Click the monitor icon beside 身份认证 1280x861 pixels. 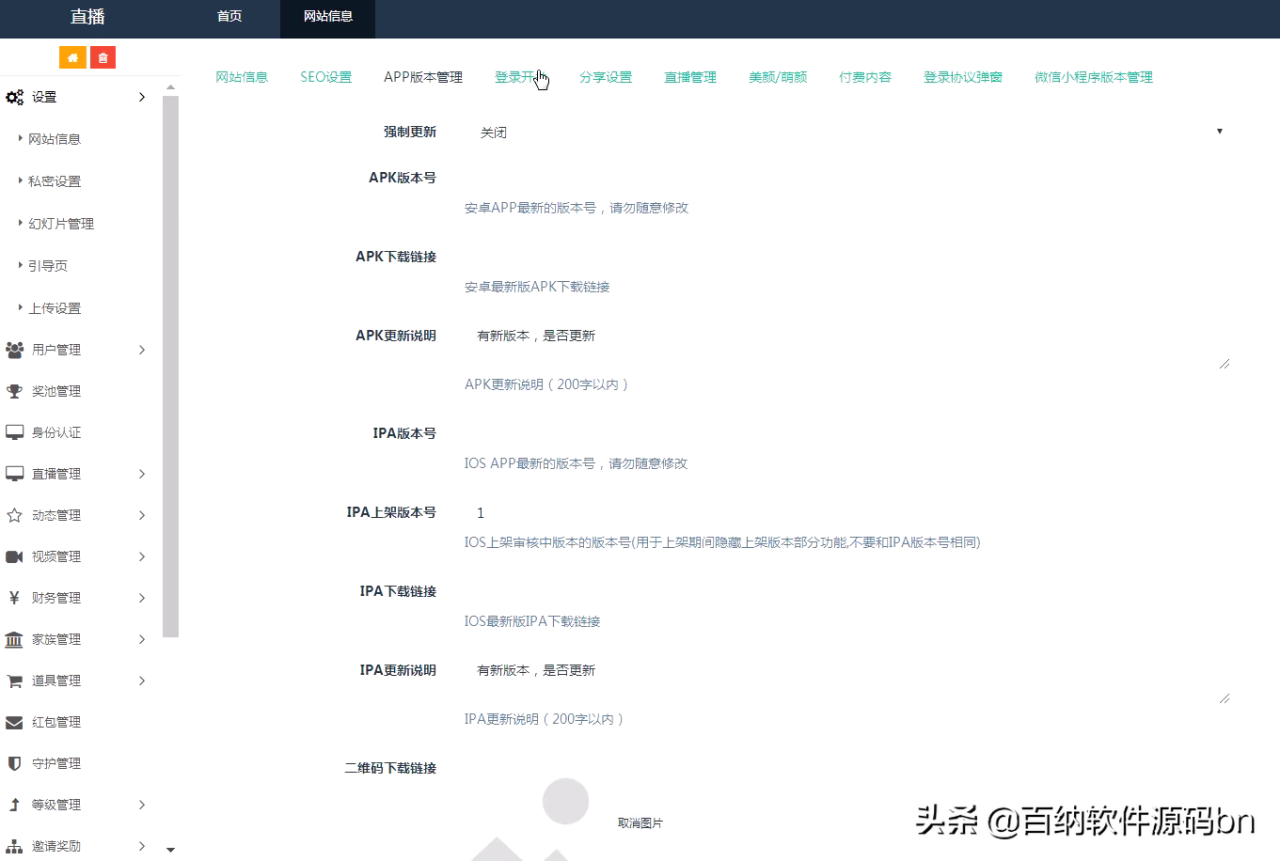click(x=15, y=433)
